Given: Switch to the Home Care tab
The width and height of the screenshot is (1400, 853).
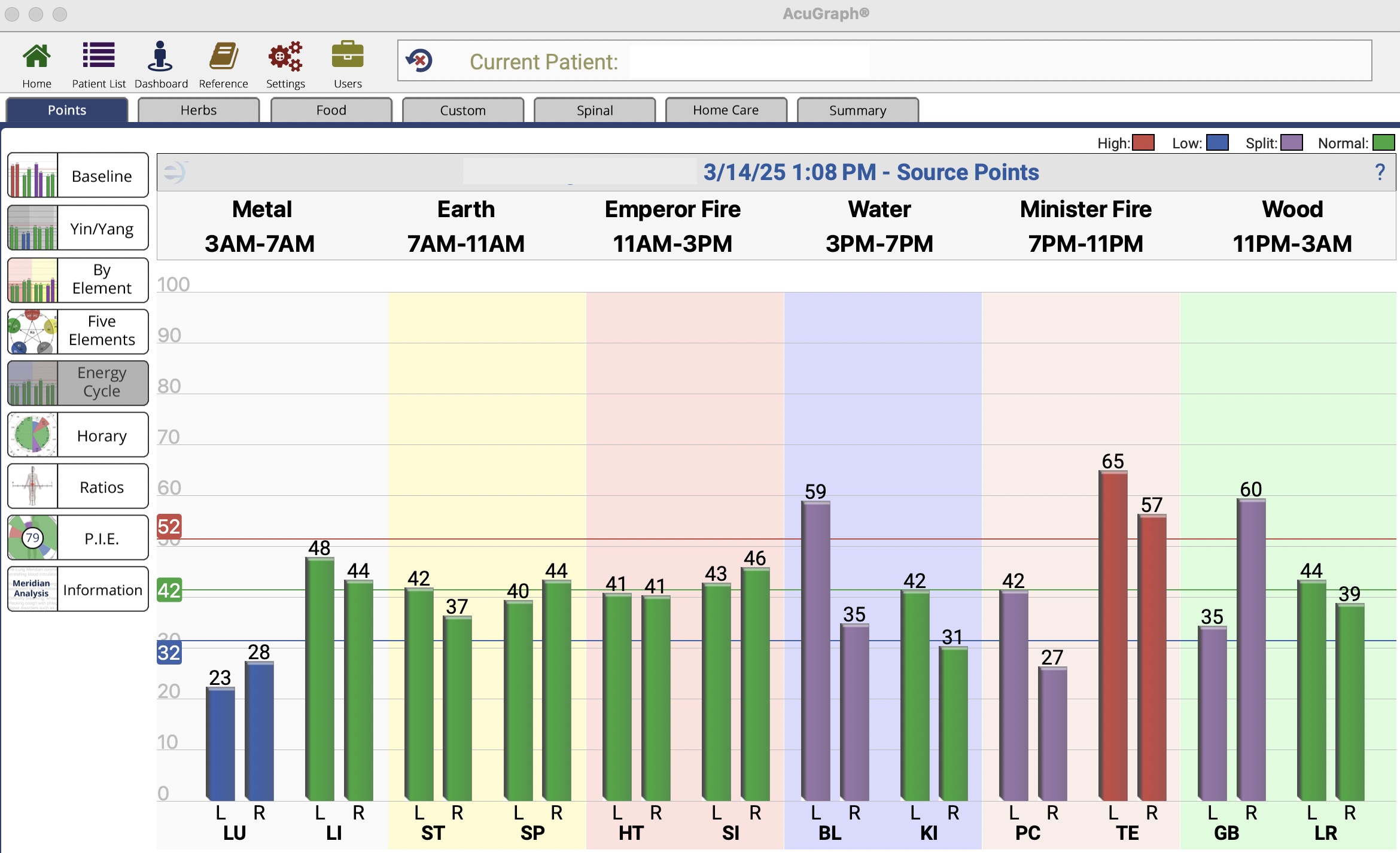Looking at the screenshot, I should point(726,110).
